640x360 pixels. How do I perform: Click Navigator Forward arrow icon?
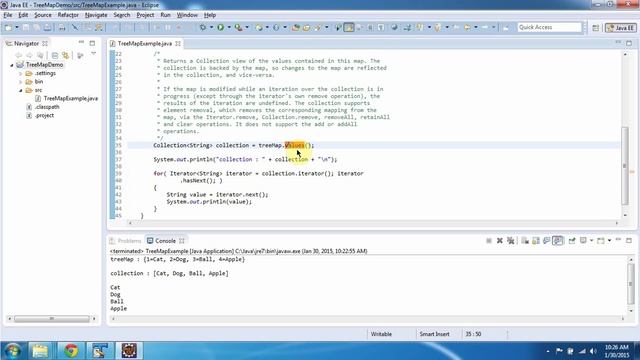[x=29, y=55]
